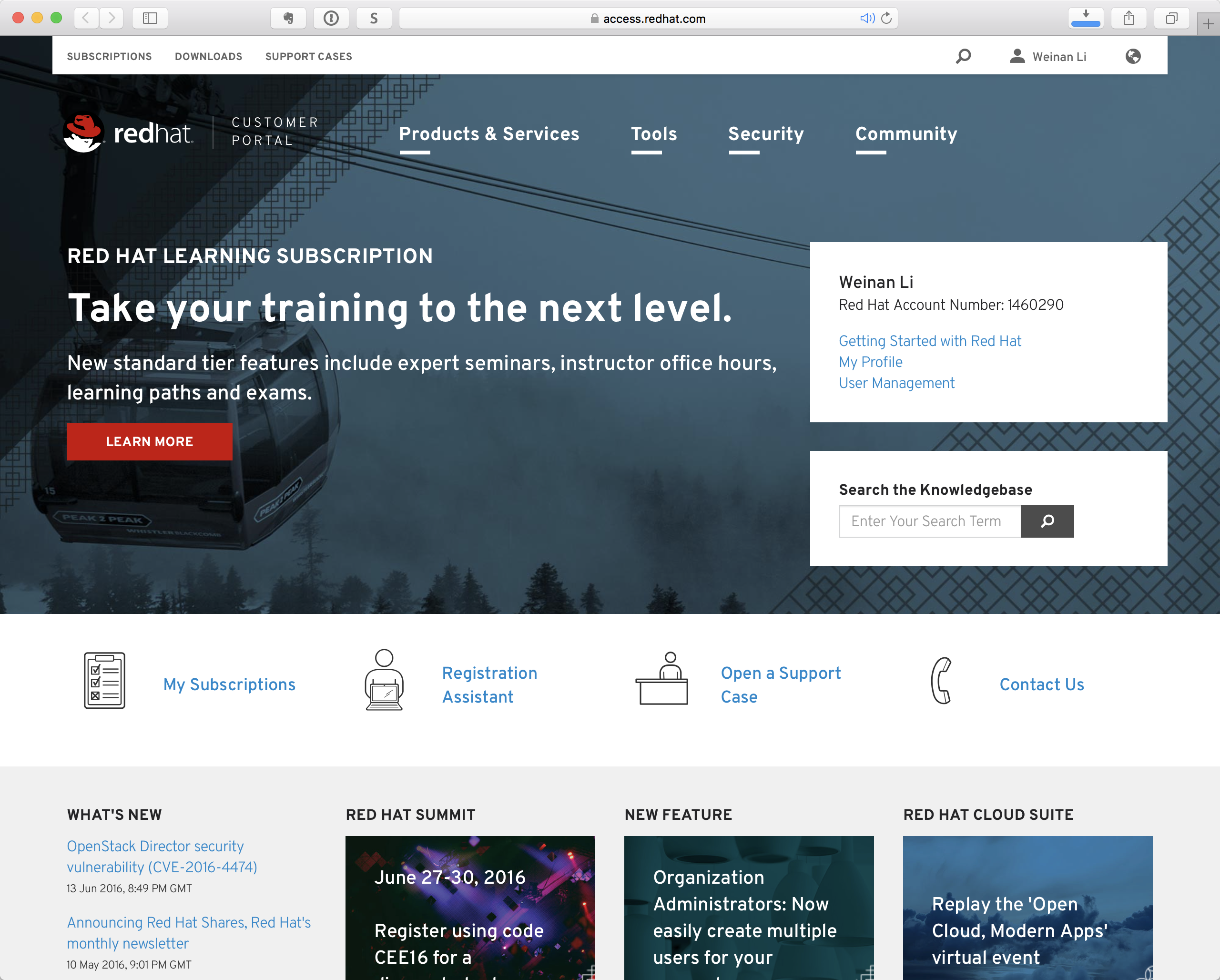Open the Red Hat Summit card
Viewport: 1220px width, 980px height.
pos(470,908)
